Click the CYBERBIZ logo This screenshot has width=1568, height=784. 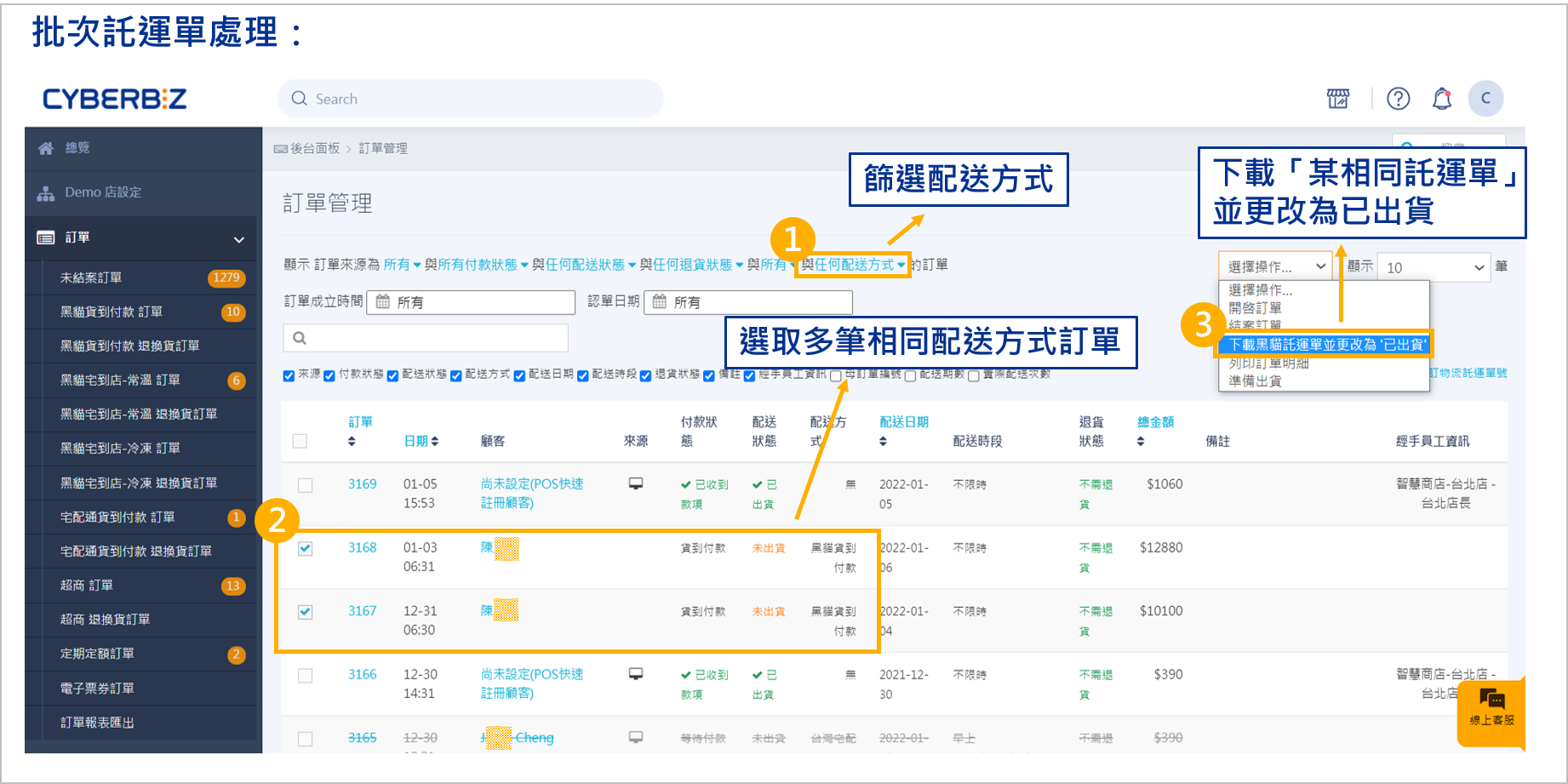coord(114,99)
